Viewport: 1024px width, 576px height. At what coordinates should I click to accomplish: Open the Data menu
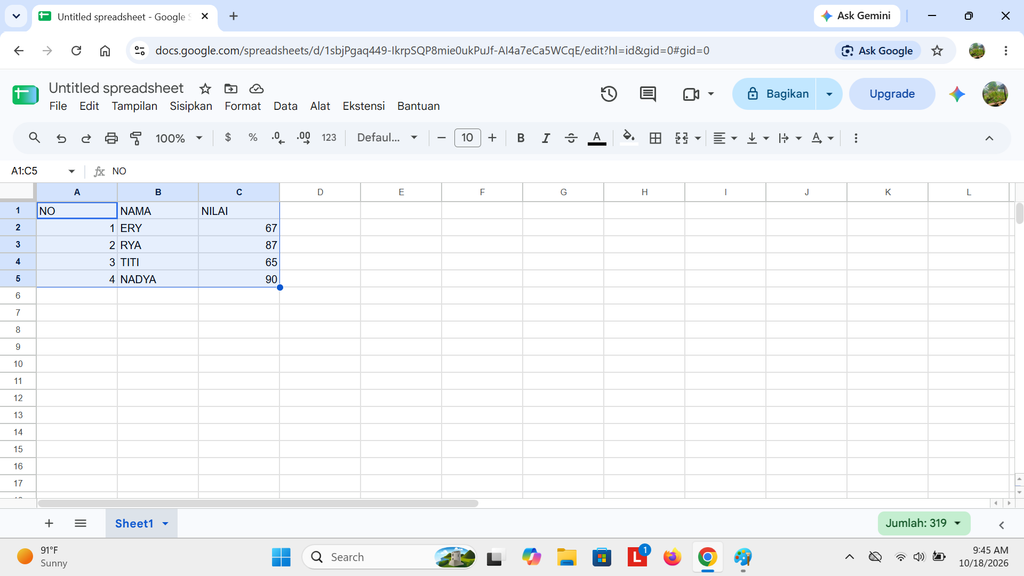285,106
